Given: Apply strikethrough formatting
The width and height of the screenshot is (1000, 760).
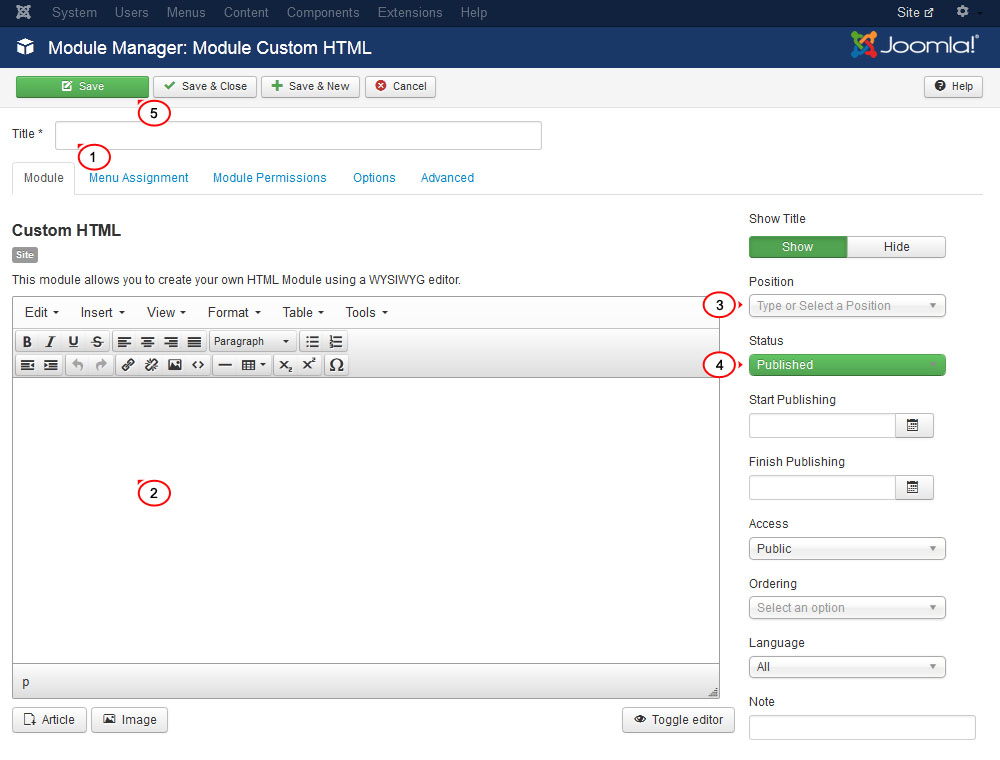Looking at the screenshot, I should [x=97, y=342].
